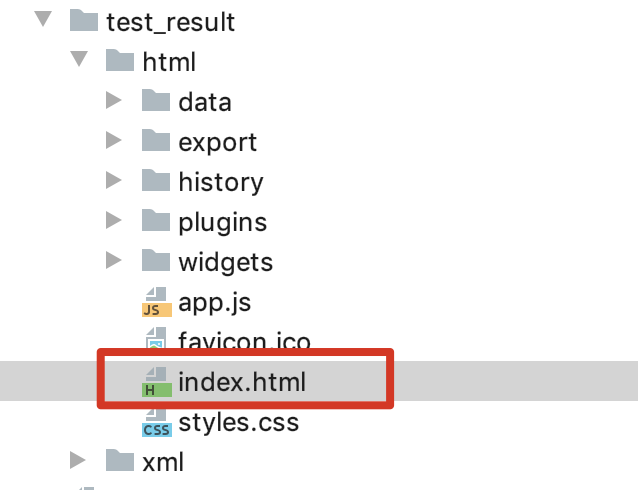Select the index.html file name
The height and width of the screenshot is (490, 638).
pyautogui.click(x=241, y=382)
